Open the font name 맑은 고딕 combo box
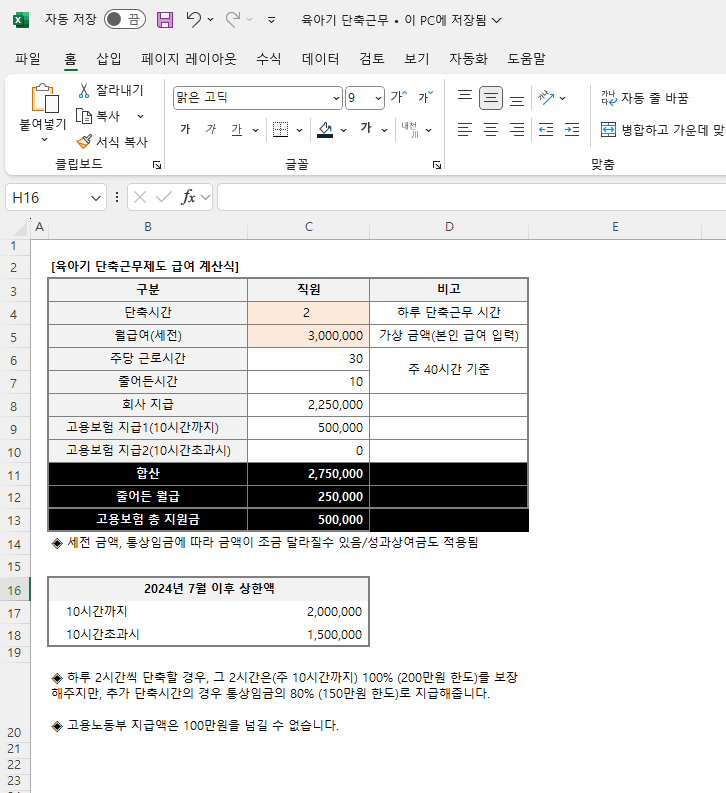The image size is (726, 793). point(258,98)
